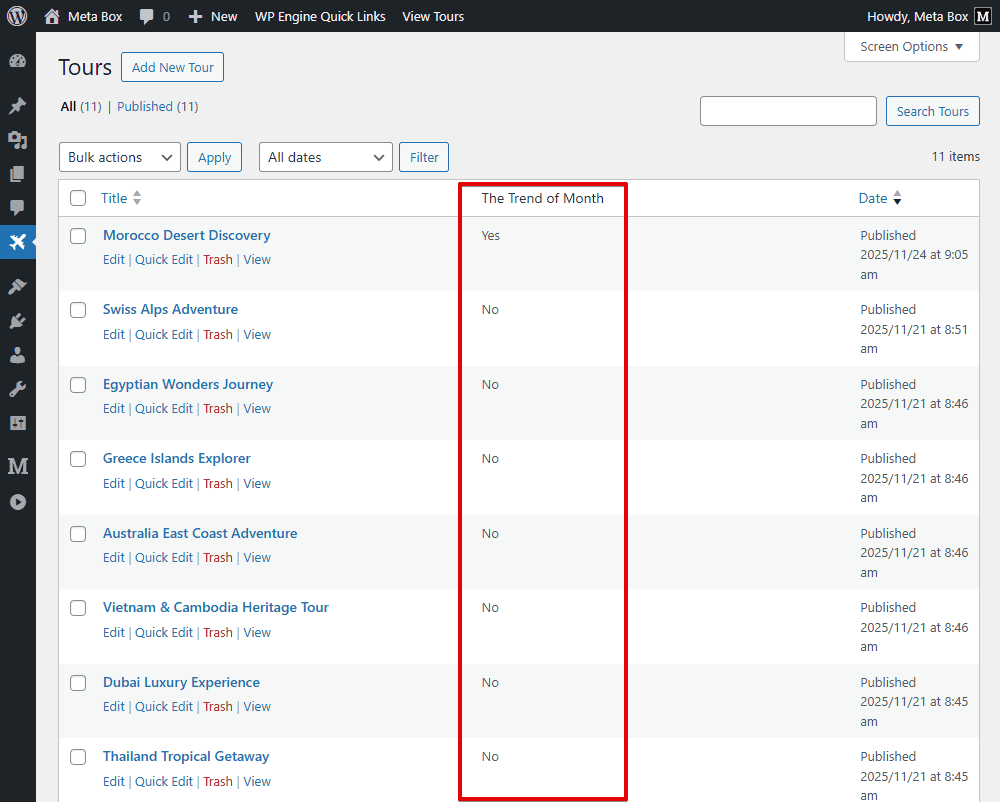This screenshot has height=805, width=1000.
Task: Check the select-all box in table header
Action: (x=77, y=197)
